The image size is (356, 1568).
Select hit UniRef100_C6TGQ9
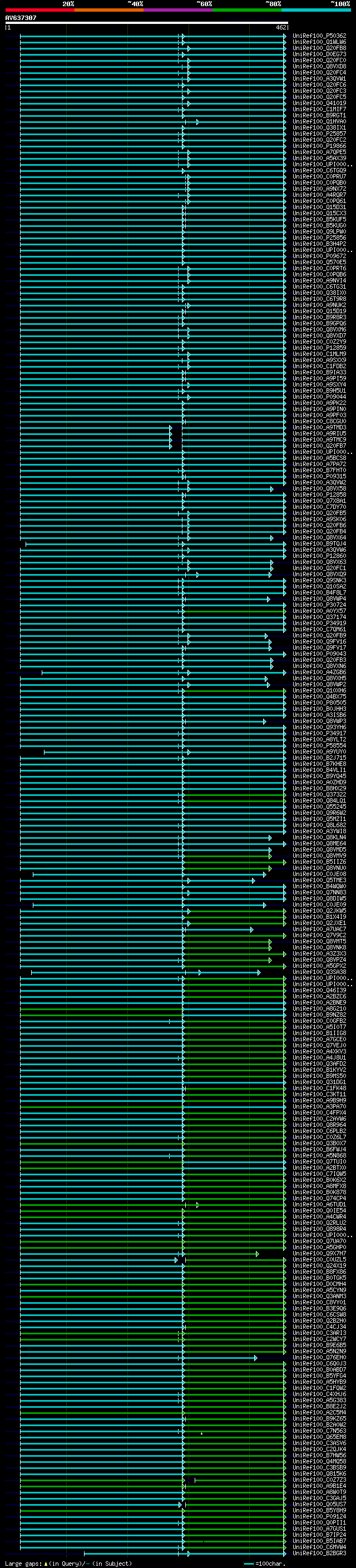pyautogui.click(x=319, y=170)
